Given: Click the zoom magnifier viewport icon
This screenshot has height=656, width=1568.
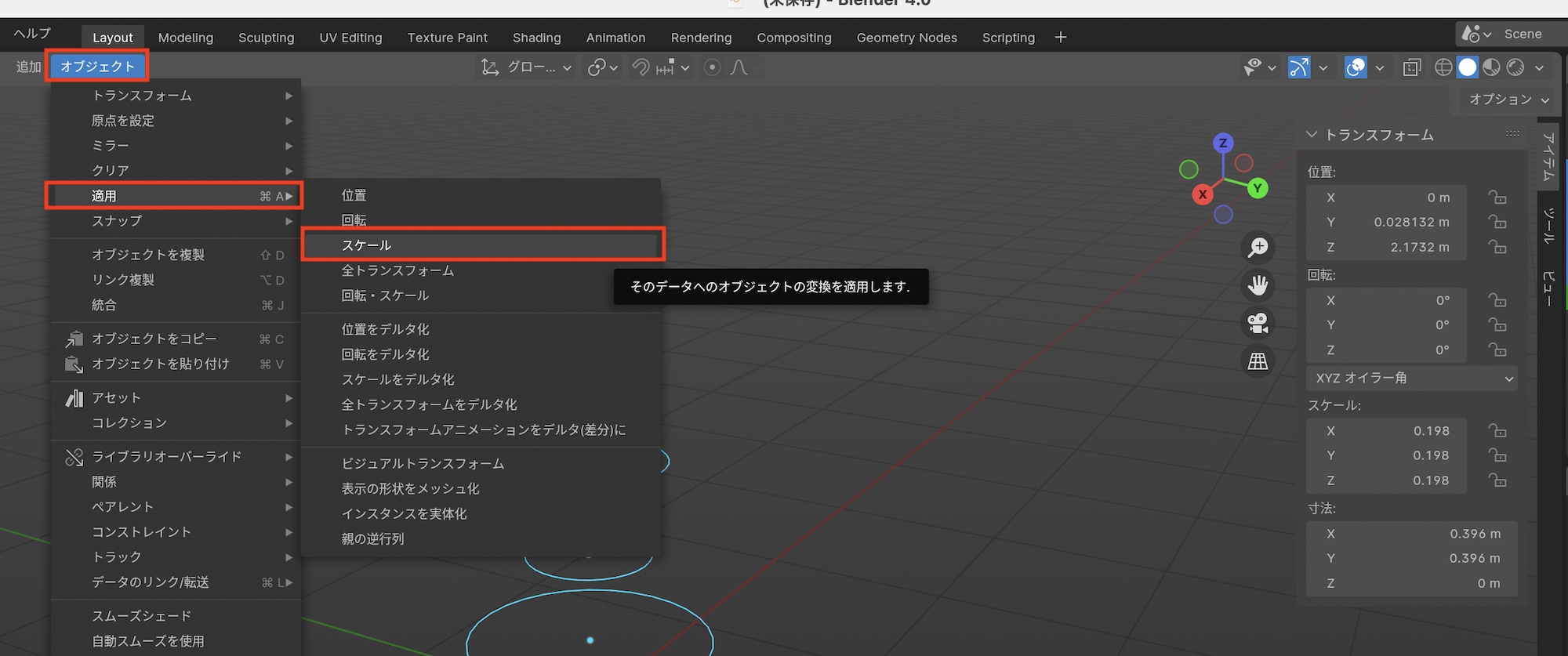Looking at the screenshot, I should pyautogui.click(x=1258, y=248).
